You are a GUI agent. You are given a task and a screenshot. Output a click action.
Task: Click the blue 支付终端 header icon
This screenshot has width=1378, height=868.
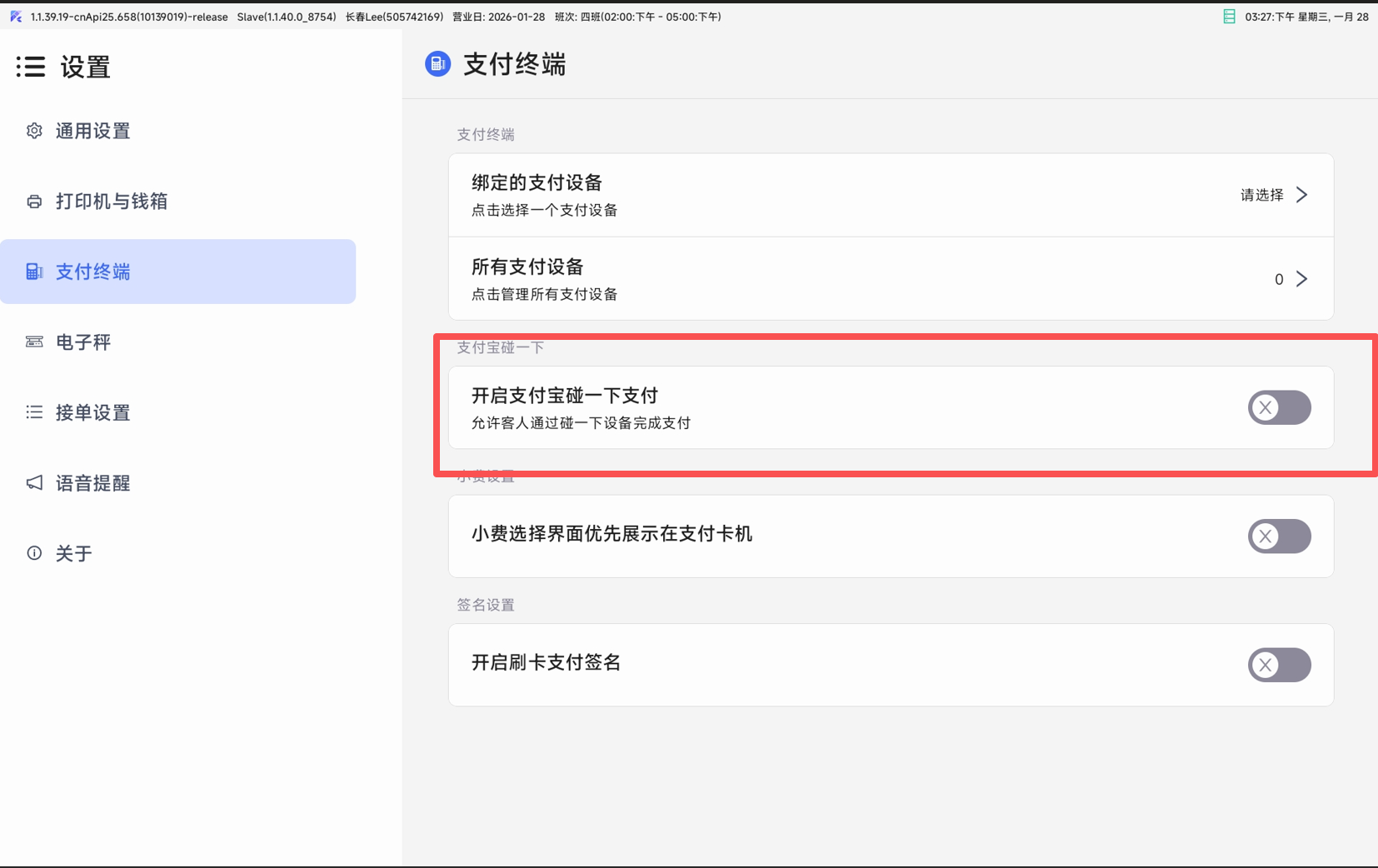437,64
